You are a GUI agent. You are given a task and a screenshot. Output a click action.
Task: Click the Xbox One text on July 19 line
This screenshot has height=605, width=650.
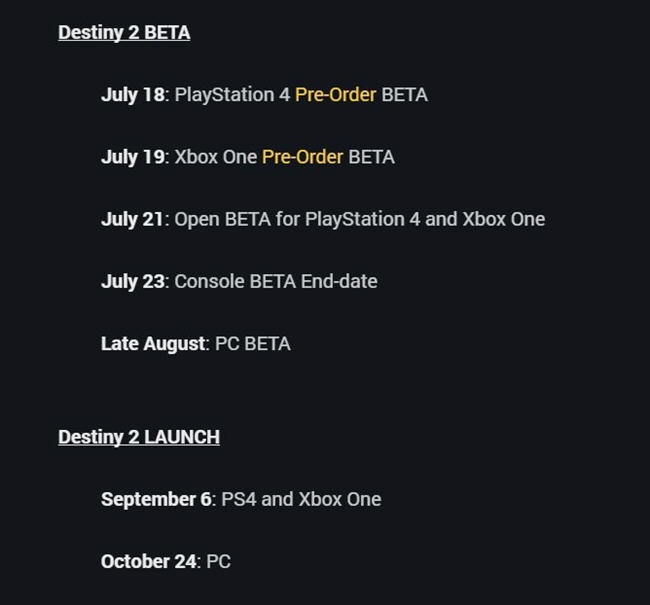(216, 157)
